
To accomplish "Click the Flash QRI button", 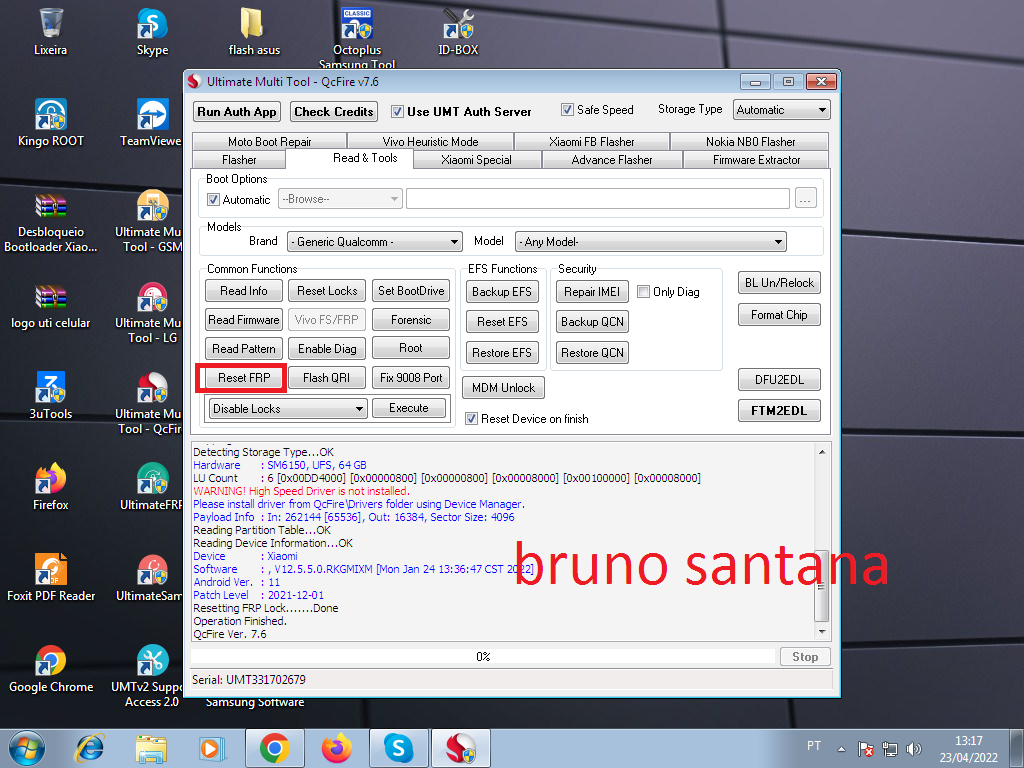I will click(327, 377).
